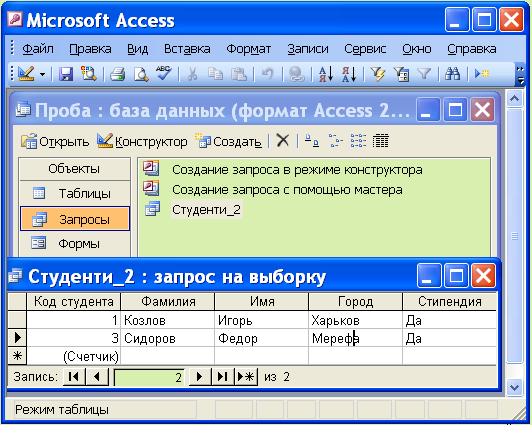This screenshot has width=532, height=425.
Task: Click the Козлов cell
Action: 168,320
